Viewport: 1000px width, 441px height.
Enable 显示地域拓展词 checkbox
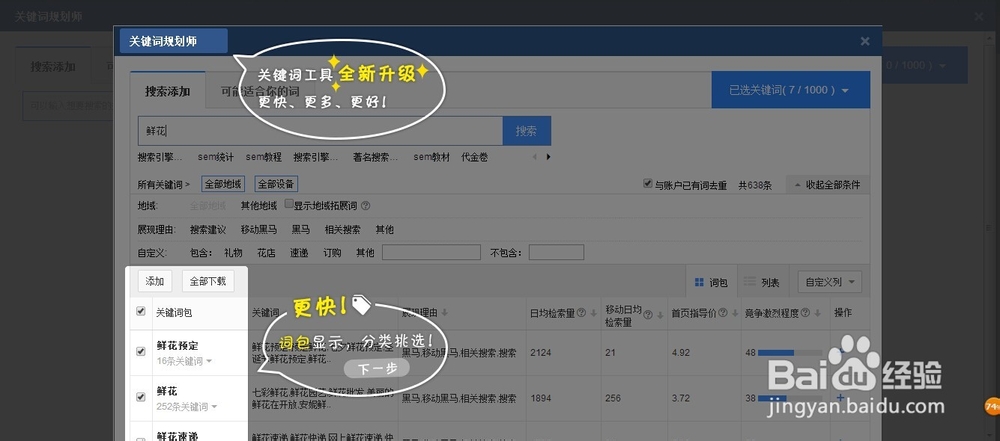point(289,204)
